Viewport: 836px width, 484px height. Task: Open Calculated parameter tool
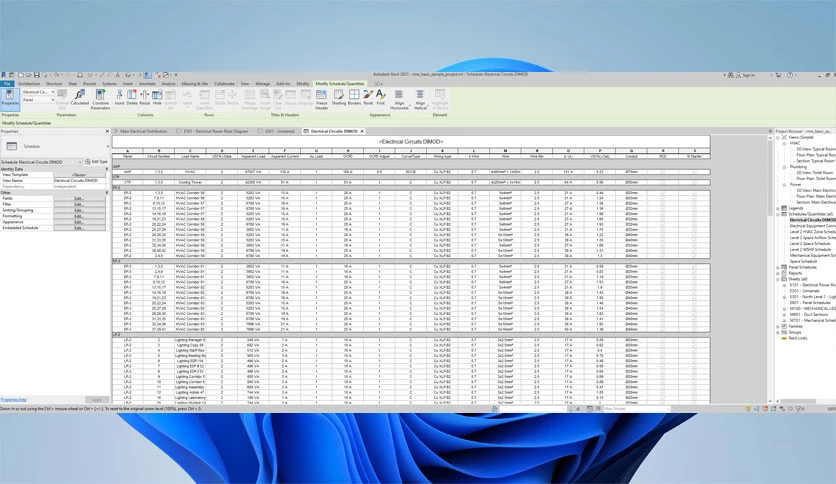click(79, 98)
